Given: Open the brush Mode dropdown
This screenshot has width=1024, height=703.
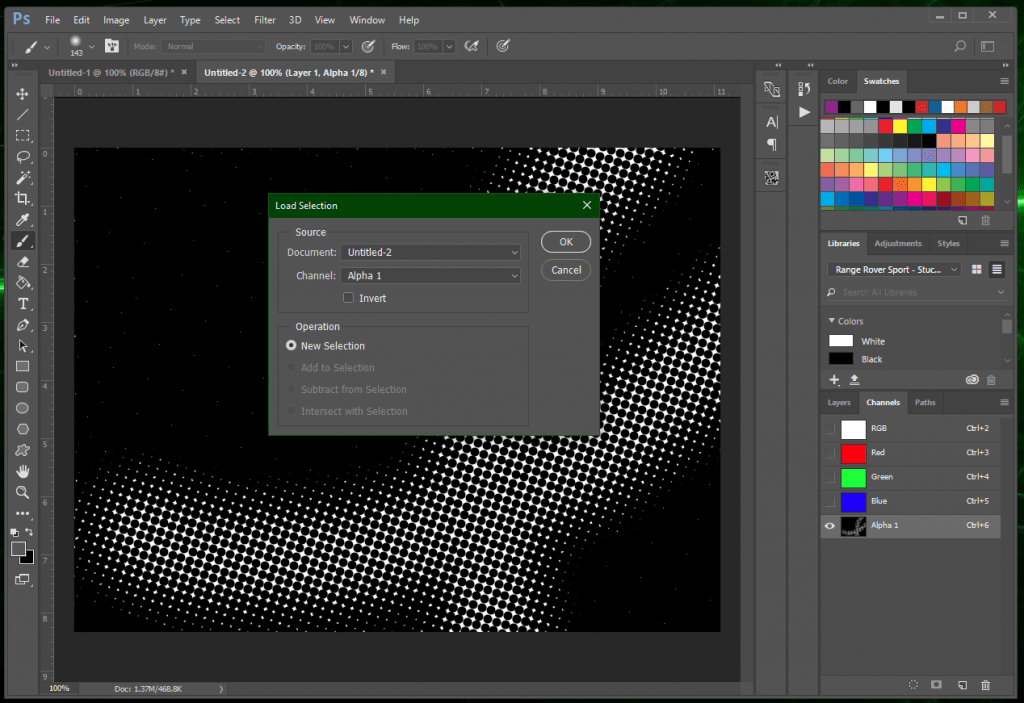Looking at the screenshot, I should pyautogui.click(x=212, y=46).
